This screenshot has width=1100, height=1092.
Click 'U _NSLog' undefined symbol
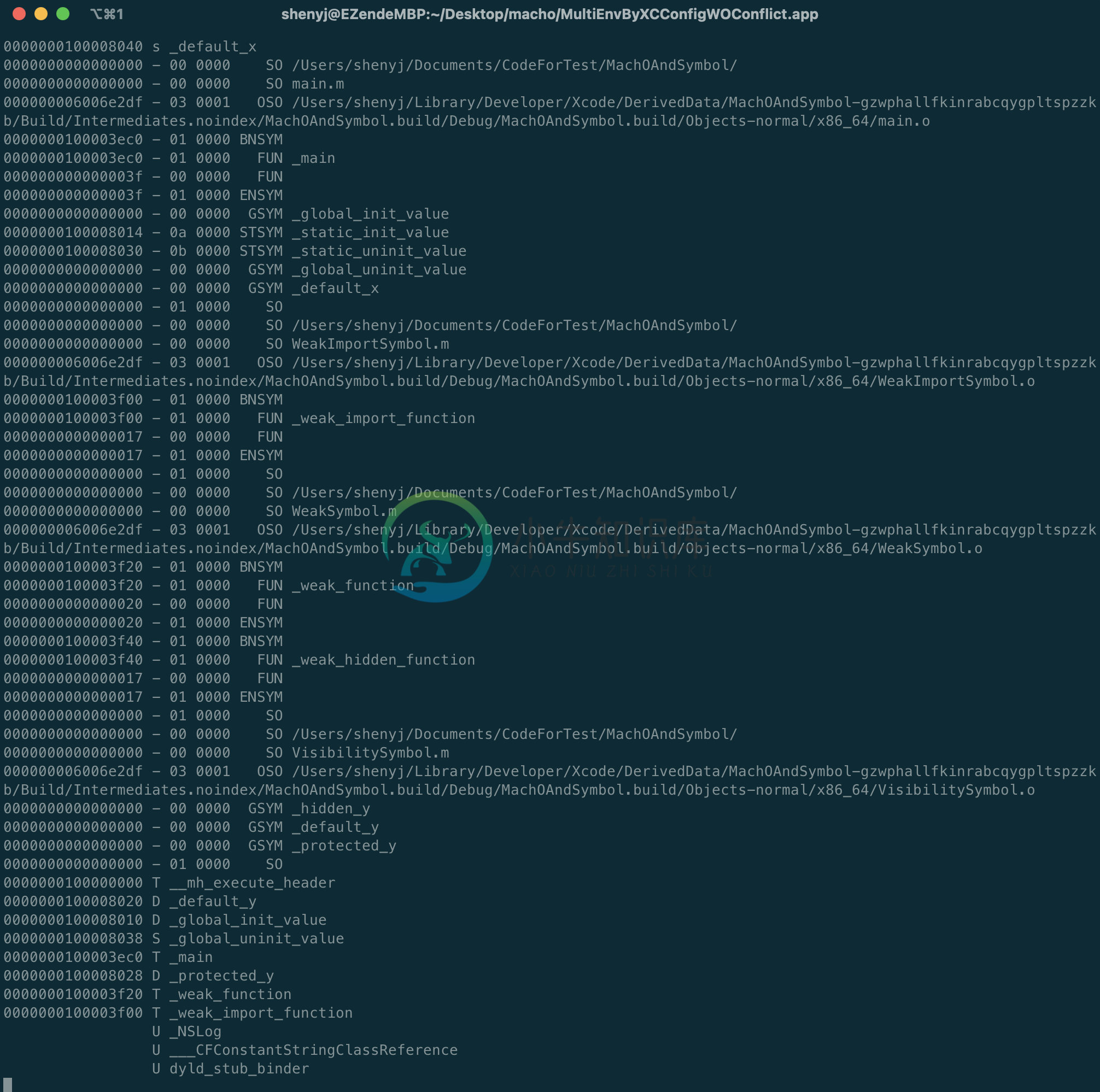(x=187, y=1032)
